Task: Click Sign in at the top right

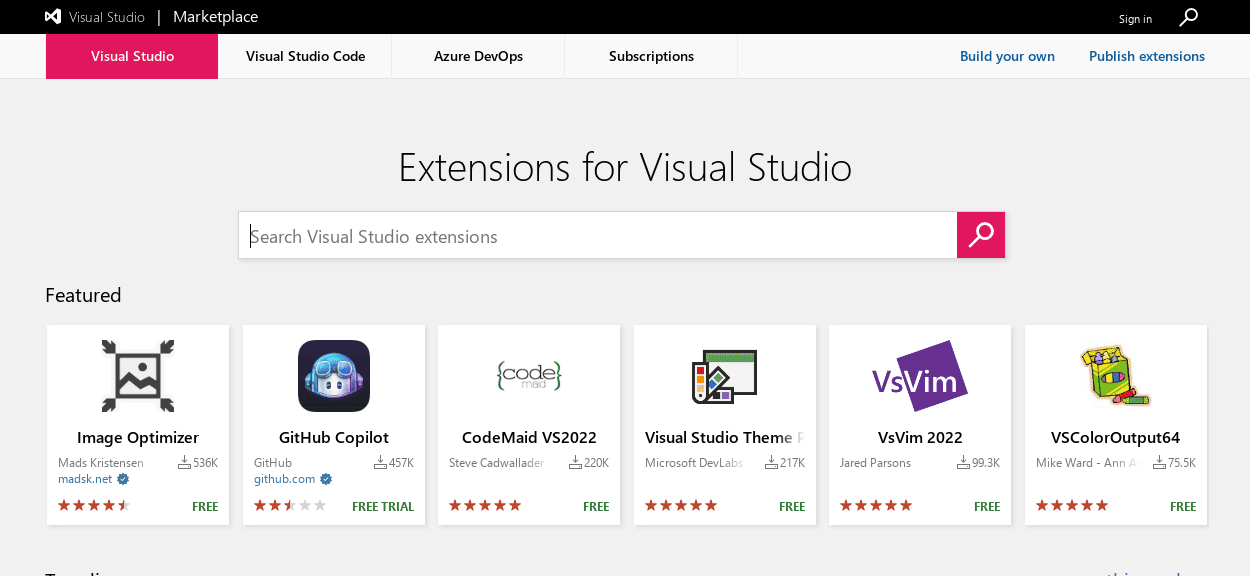Action: pos(1135,18)
